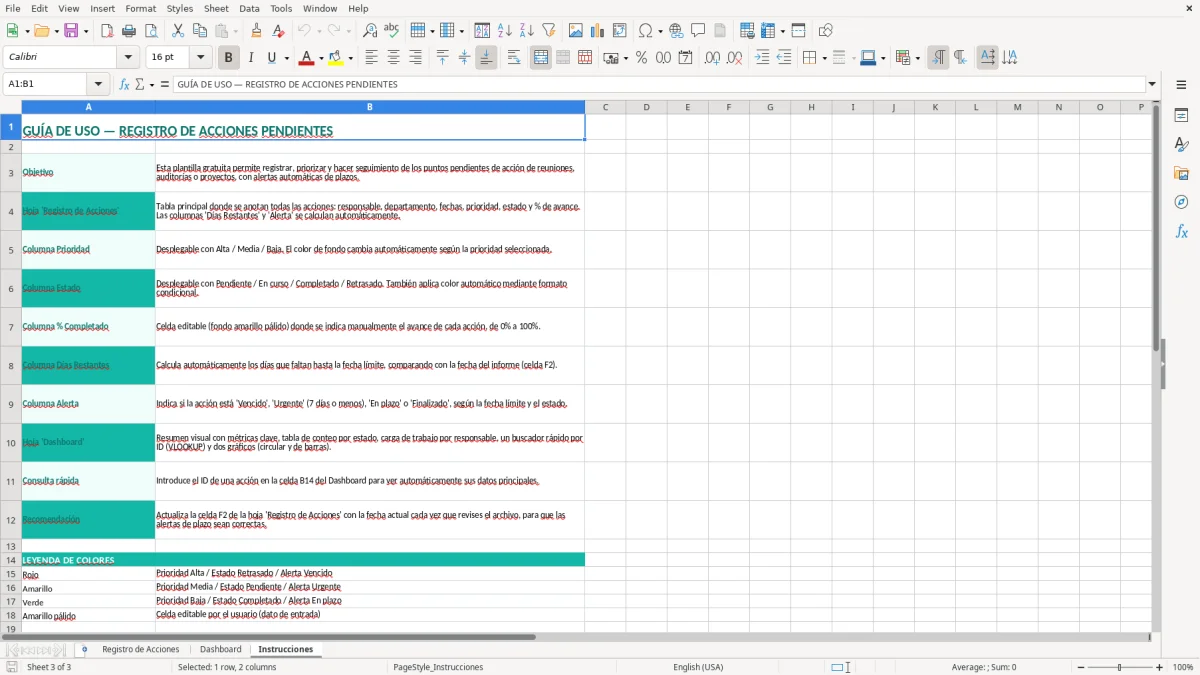This screenshot has height=675, width=1200.
Task: Expand the font name dropdown
Action: tap(130, 58)
